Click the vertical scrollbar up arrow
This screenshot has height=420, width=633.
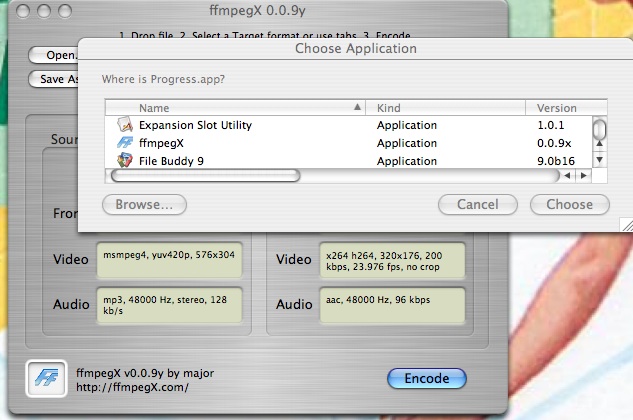click(599, 143)
